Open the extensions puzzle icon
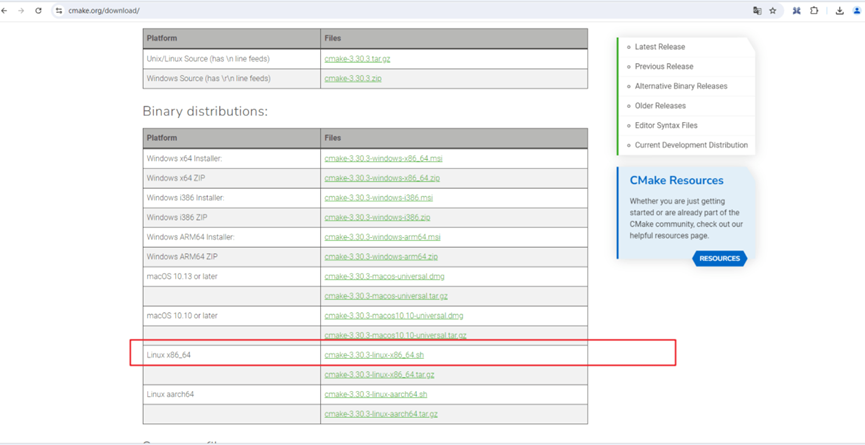This screenshot has width=865, height=445. (814, 10)
